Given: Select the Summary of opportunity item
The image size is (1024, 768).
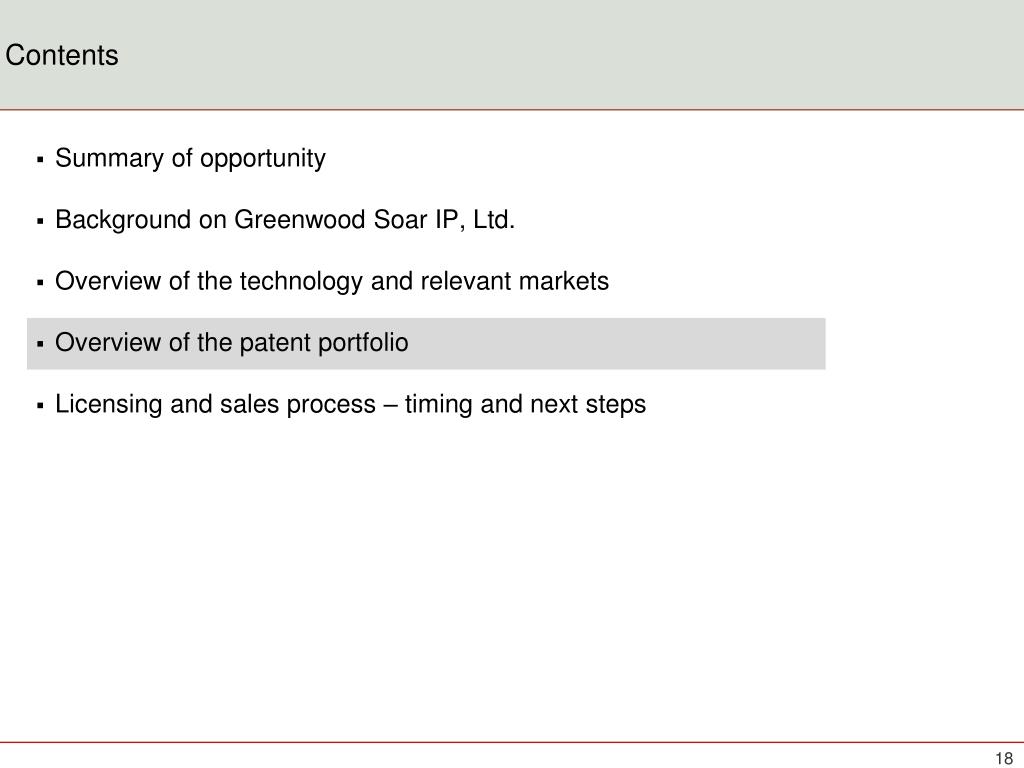Looking at the screenshot, I should coord(190,159).
